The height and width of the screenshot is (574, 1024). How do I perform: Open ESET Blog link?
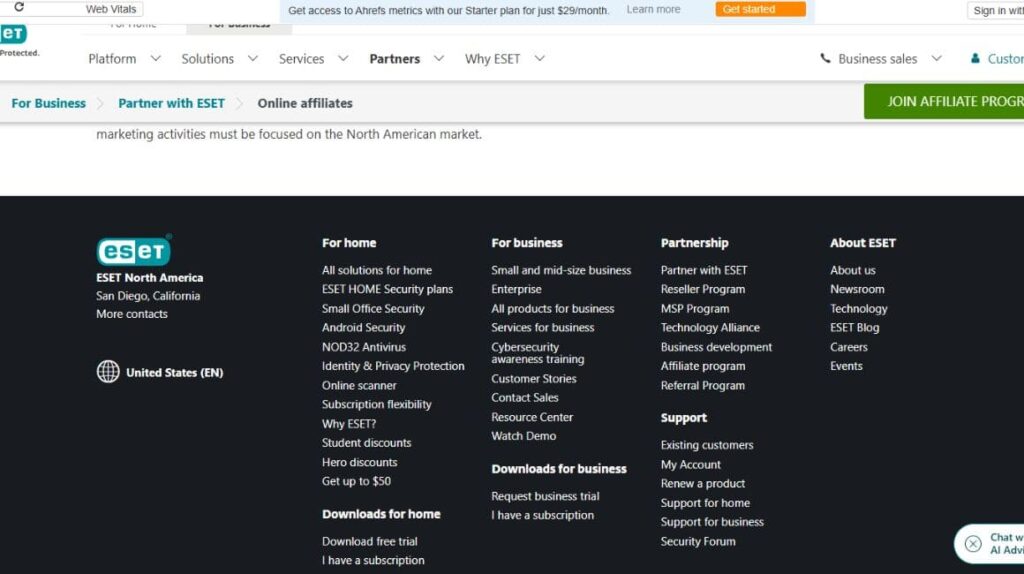(854, 327)
